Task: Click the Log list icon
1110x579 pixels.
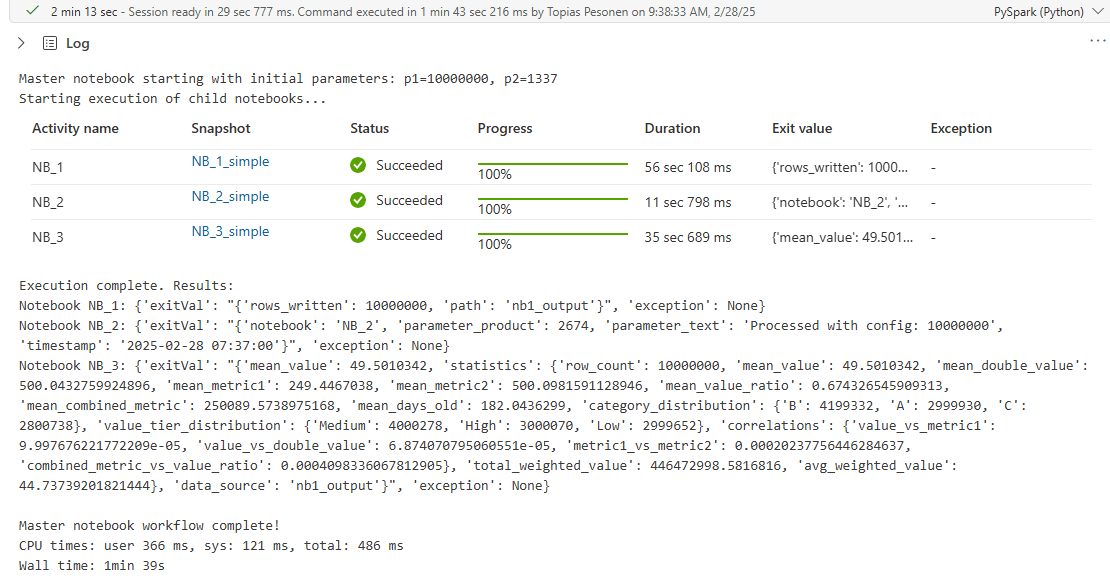Action: [x=49, y=43]
